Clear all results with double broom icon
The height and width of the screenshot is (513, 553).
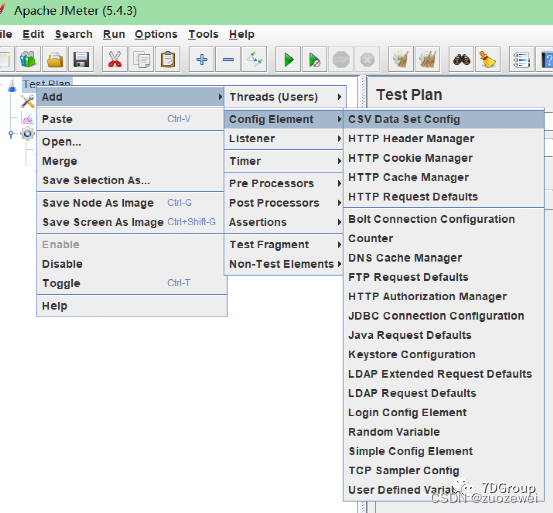427,59
